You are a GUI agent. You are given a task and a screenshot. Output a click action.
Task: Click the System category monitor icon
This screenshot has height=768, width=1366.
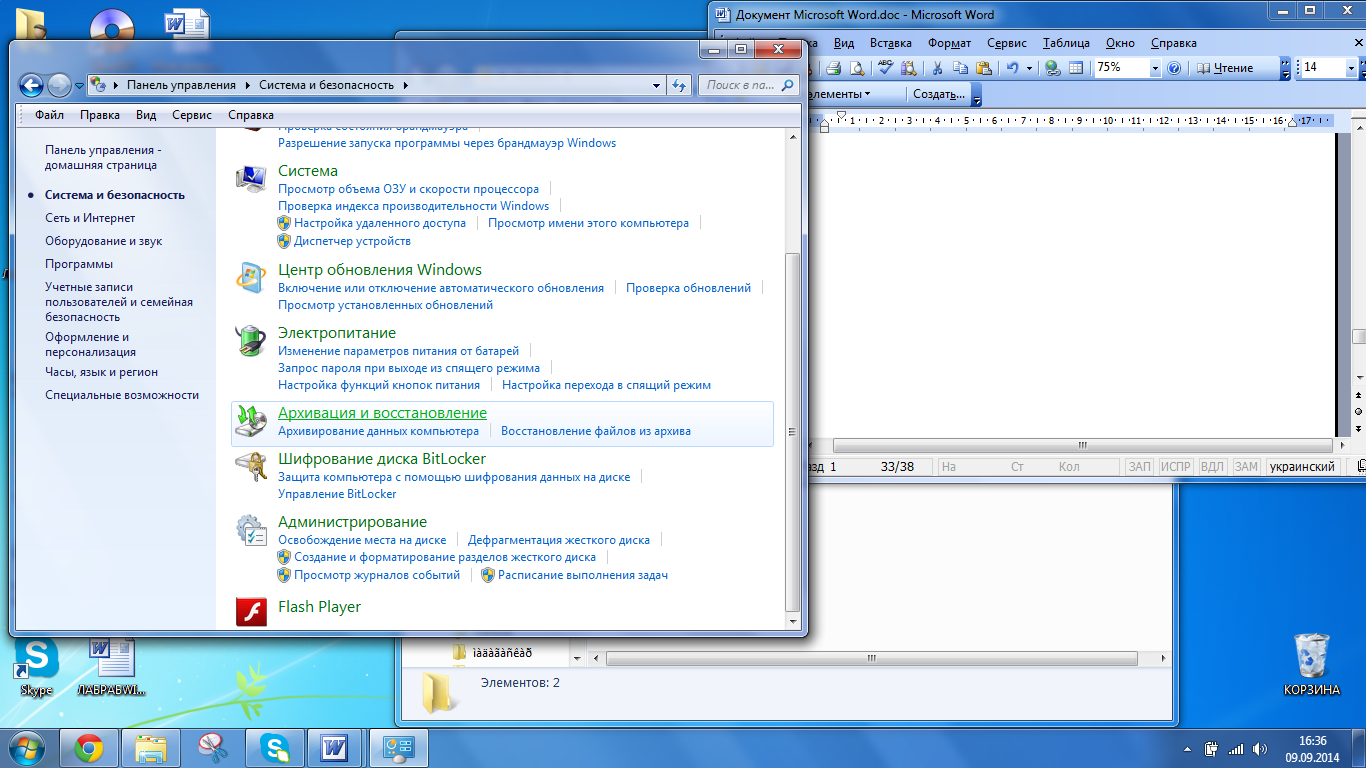tap(250, 178)
